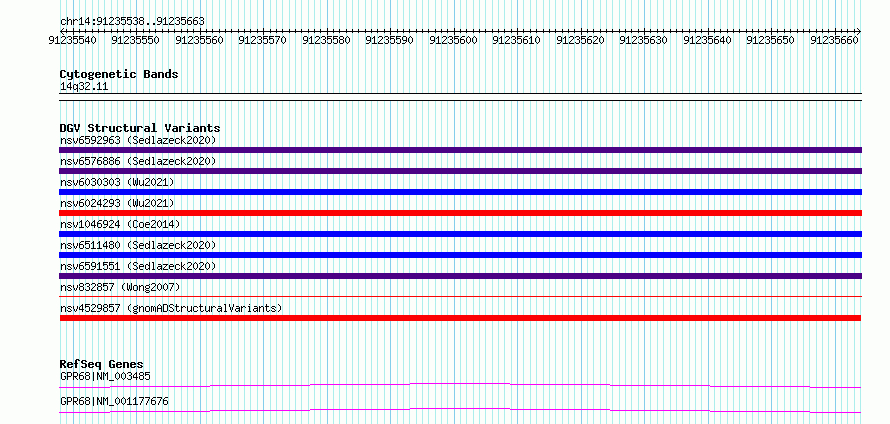Click the nsv6591551 (Sedlazeck2020) variant label
The image size is (890, 424).
click(x=138, y=266)
